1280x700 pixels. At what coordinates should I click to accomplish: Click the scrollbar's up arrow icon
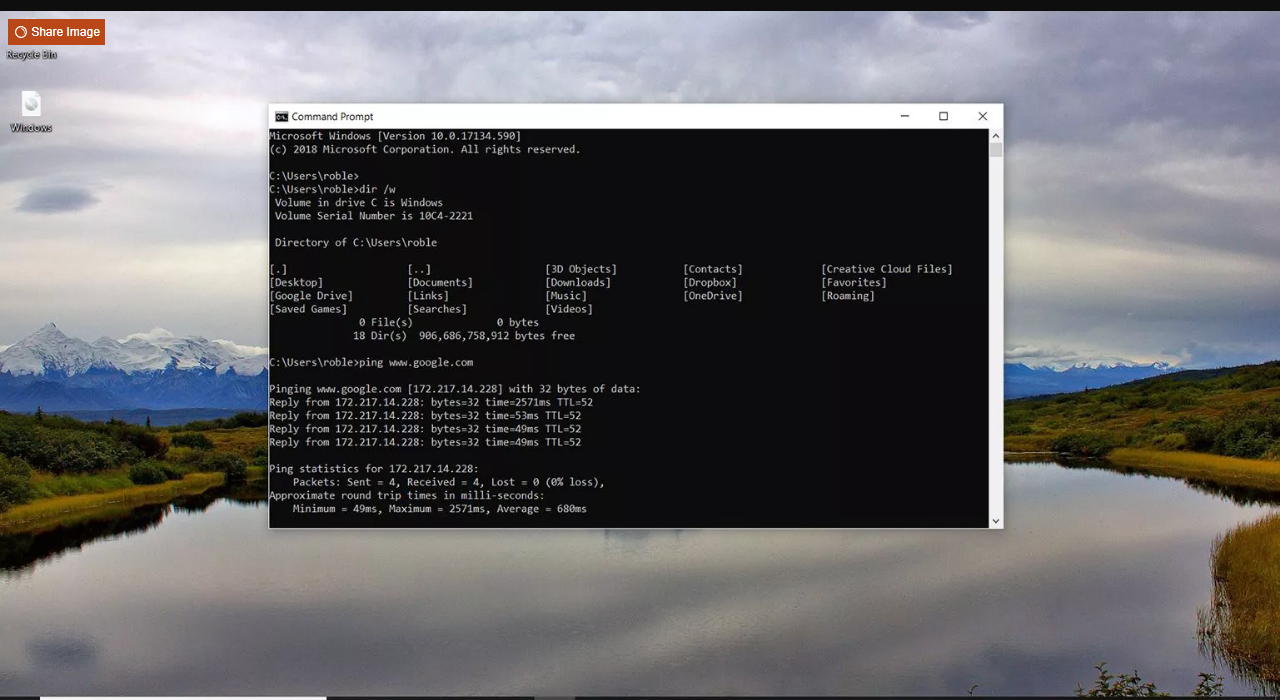(x=995, y=134)
